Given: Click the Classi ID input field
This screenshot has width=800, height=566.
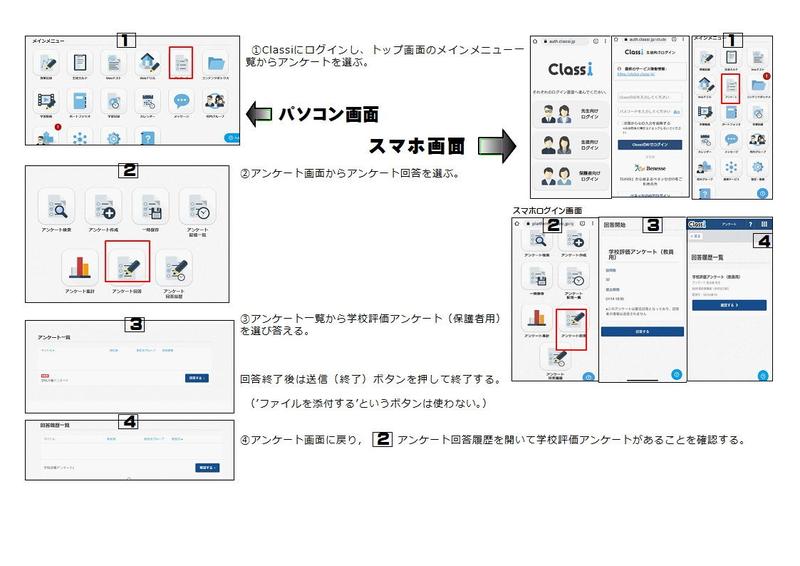Looking at the screenshot, I should pos(651,96).
